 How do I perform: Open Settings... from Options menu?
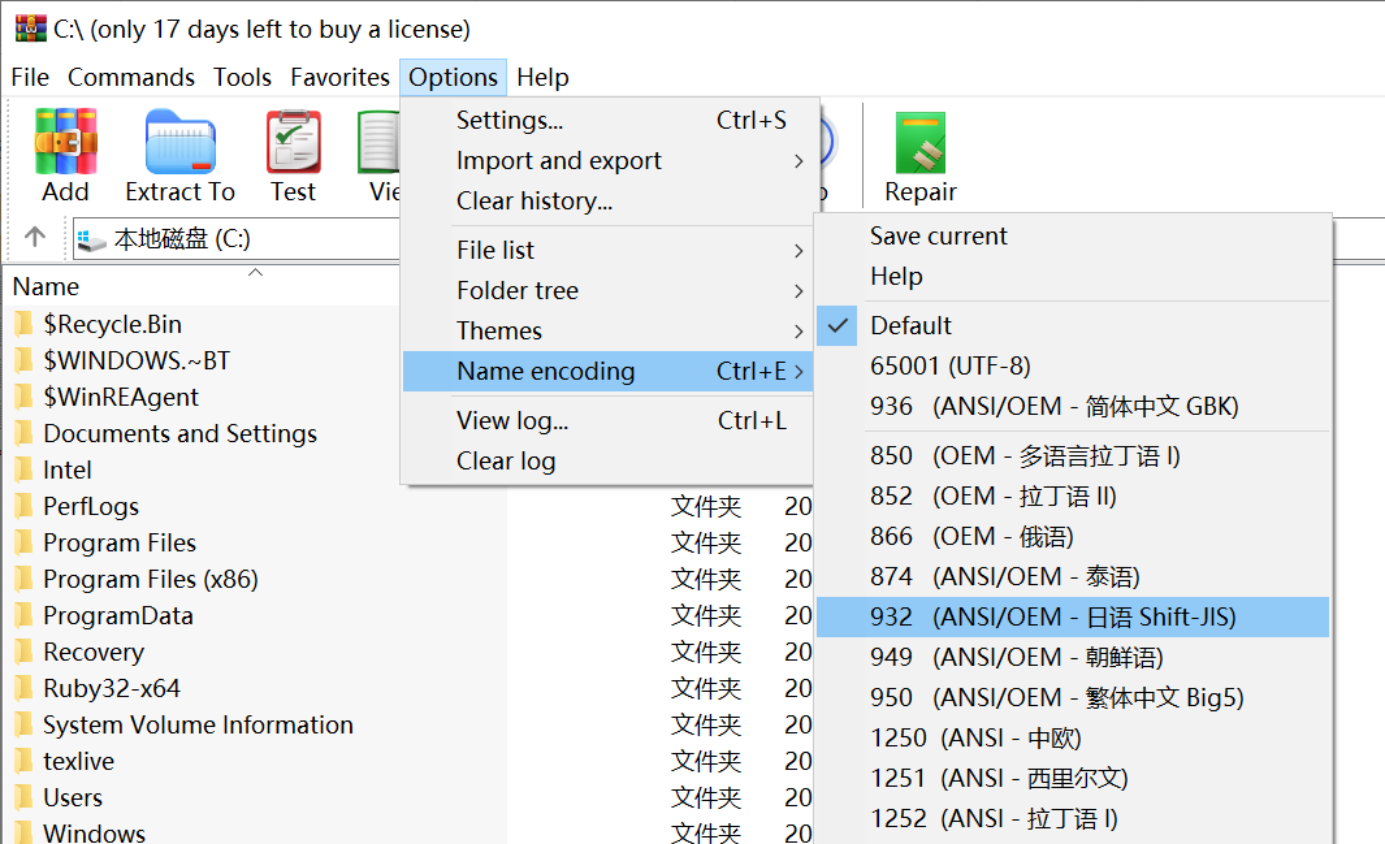[509, 121]
